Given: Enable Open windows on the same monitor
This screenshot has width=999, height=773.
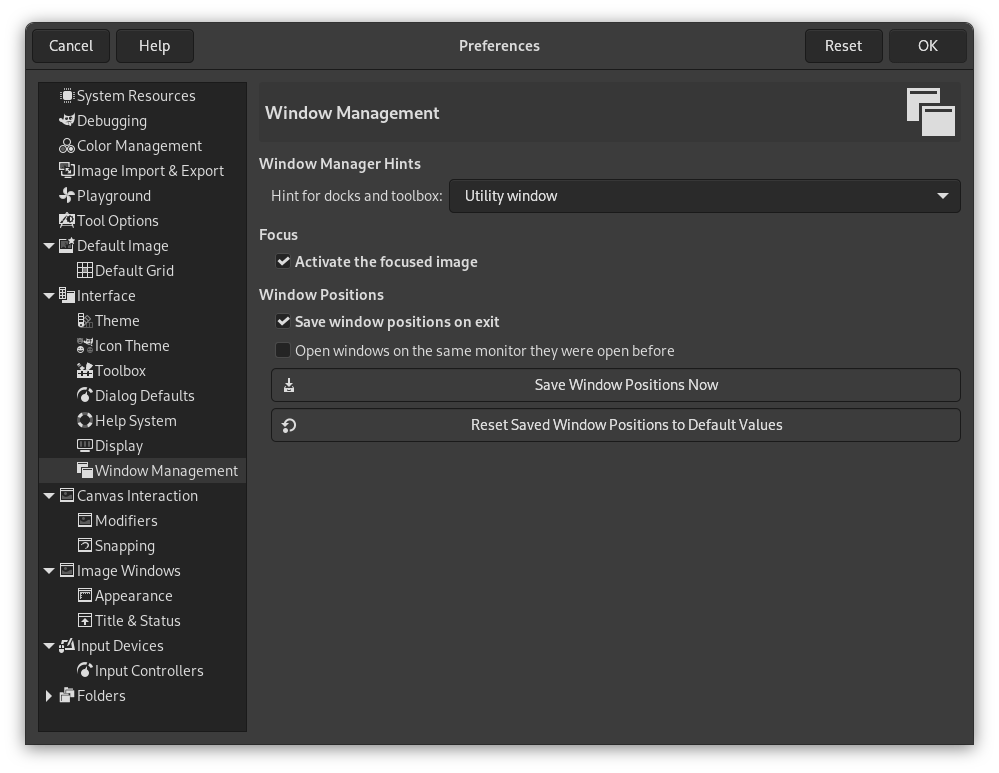Looking at the screenshot, I should click(283, 350).
